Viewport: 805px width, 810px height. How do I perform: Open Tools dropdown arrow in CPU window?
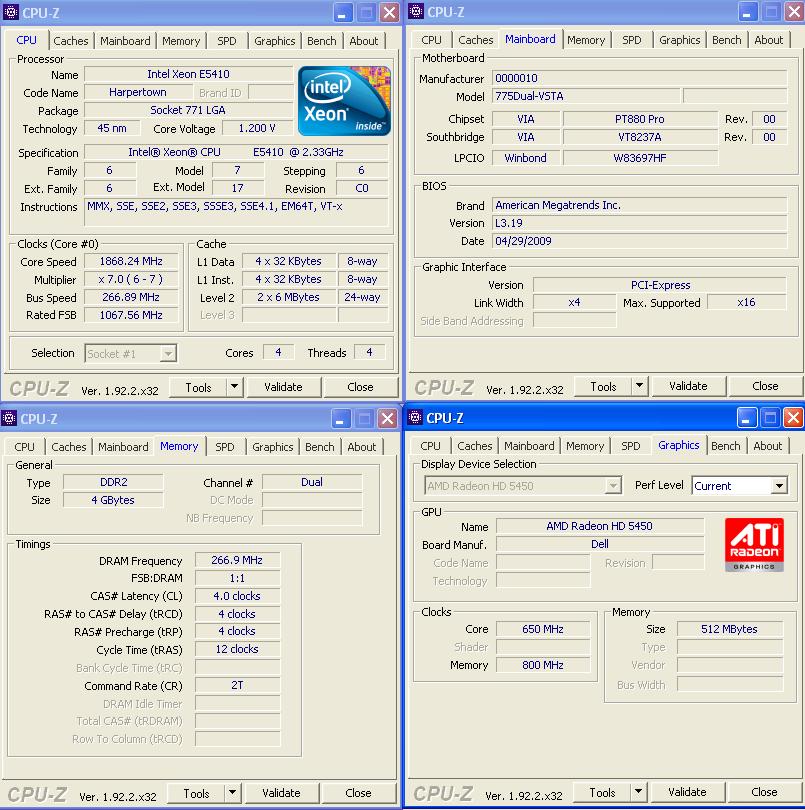pos(234,386)
